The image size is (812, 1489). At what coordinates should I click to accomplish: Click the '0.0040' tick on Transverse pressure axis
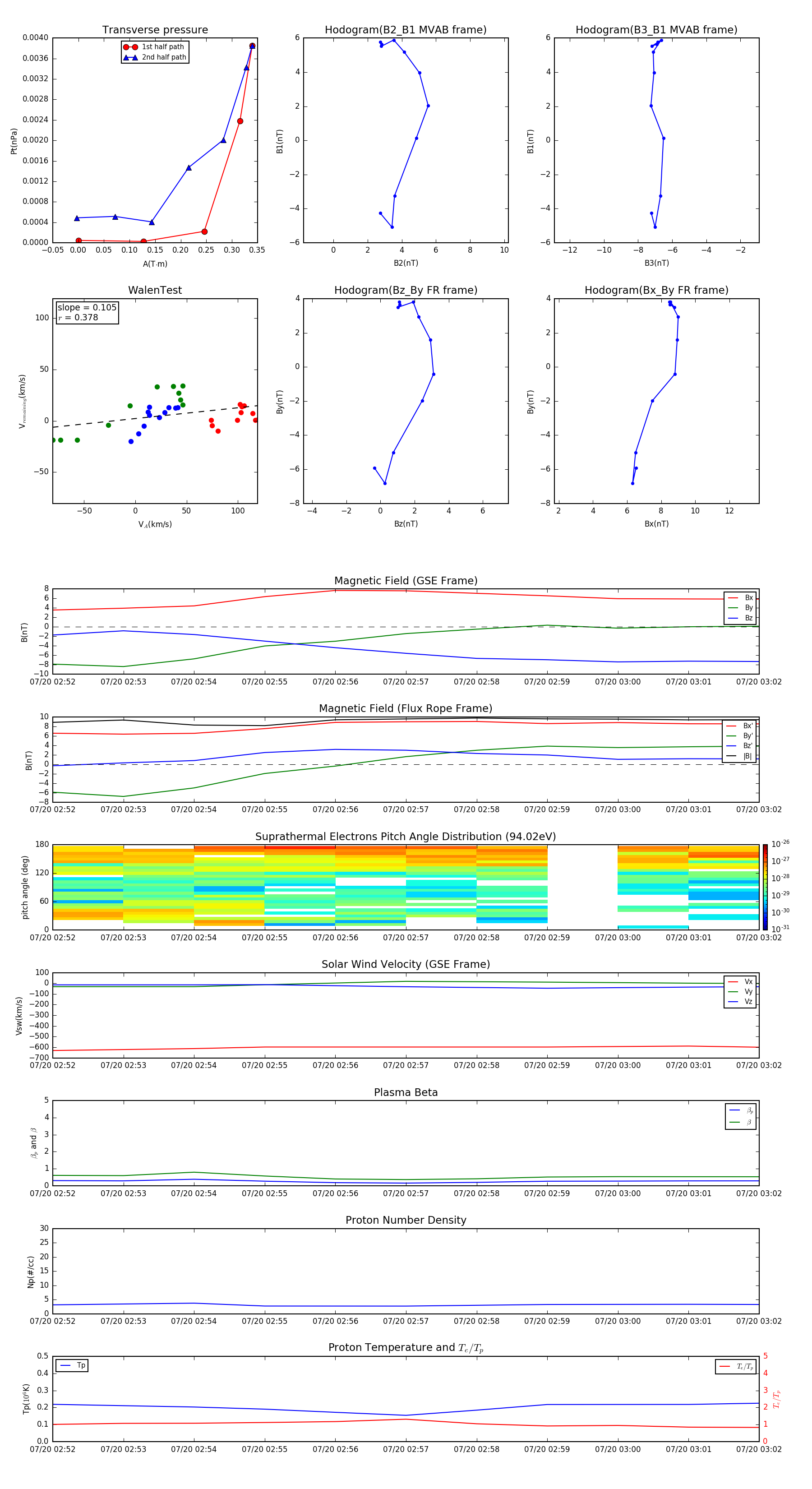(x=35, y=37)
